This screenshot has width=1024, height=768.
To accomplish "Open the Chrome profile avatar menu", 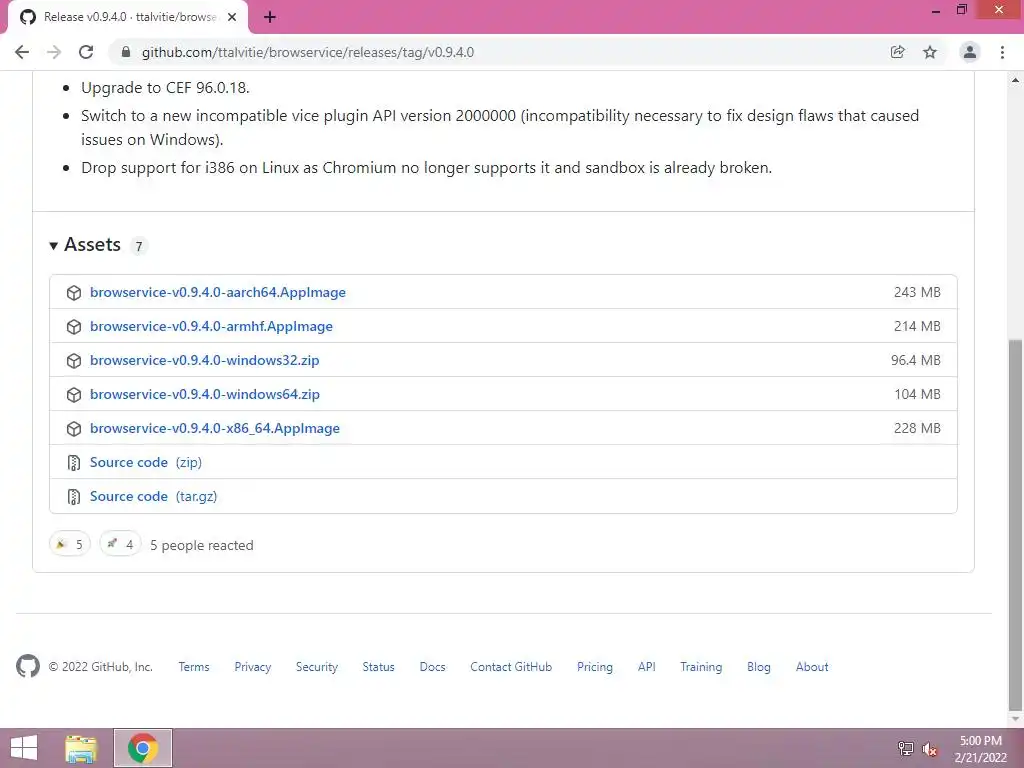I will 970,52.
